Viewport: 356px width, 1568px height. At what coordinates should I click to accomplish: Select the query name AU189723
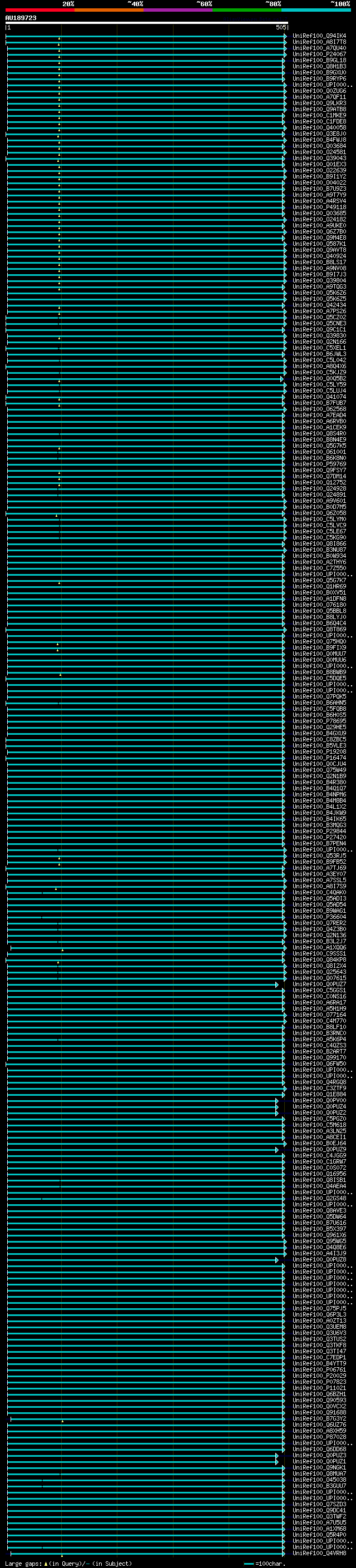tap(21, 18)
